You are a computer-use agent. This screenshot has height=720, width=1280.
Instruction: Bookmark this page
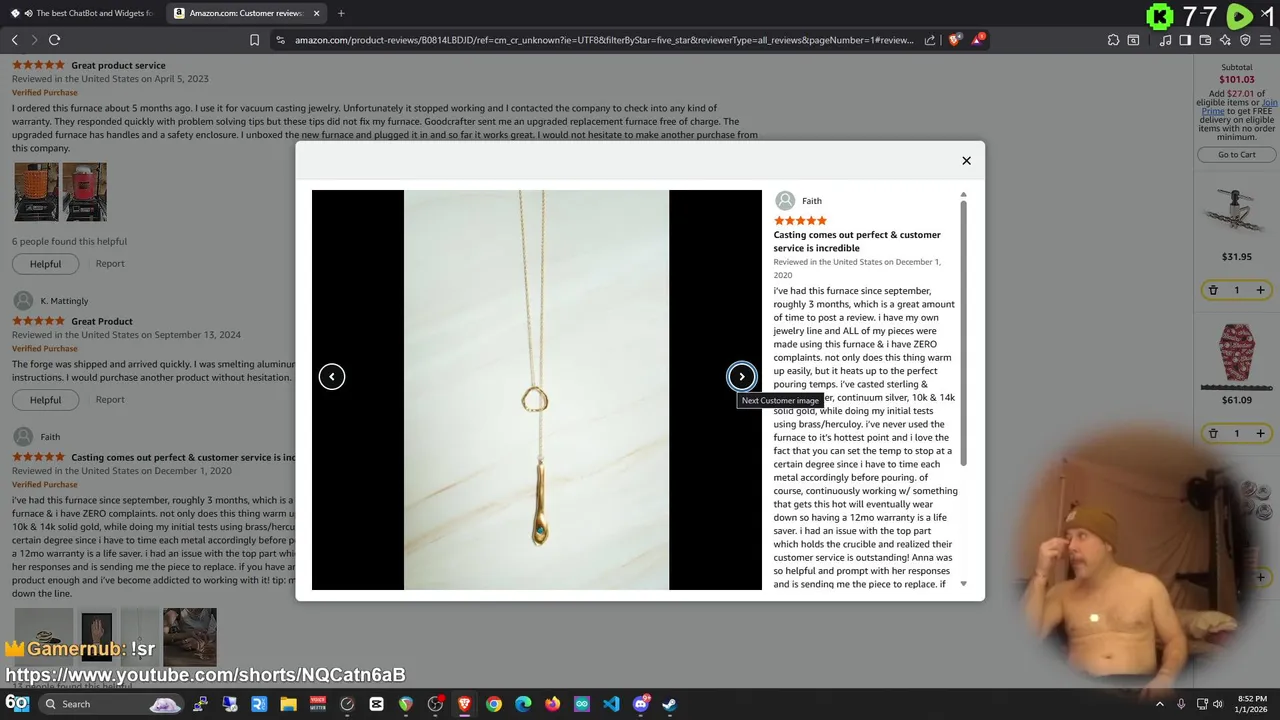(x=254, y=40)
